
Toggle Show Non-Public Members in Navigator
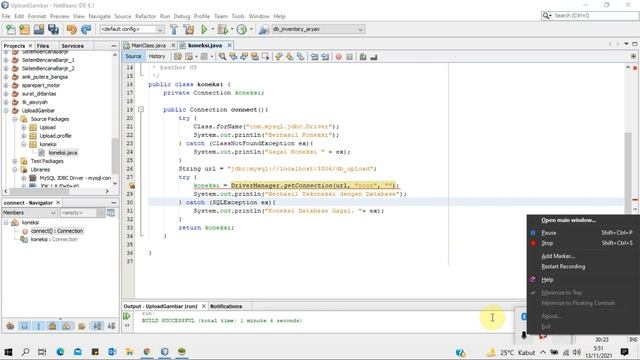(52, 326)
